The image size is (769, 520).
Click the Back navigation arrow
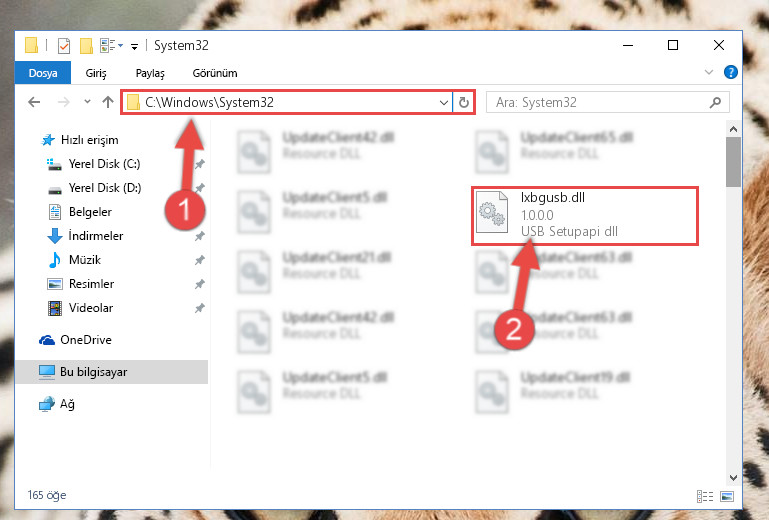pos(34,102)
